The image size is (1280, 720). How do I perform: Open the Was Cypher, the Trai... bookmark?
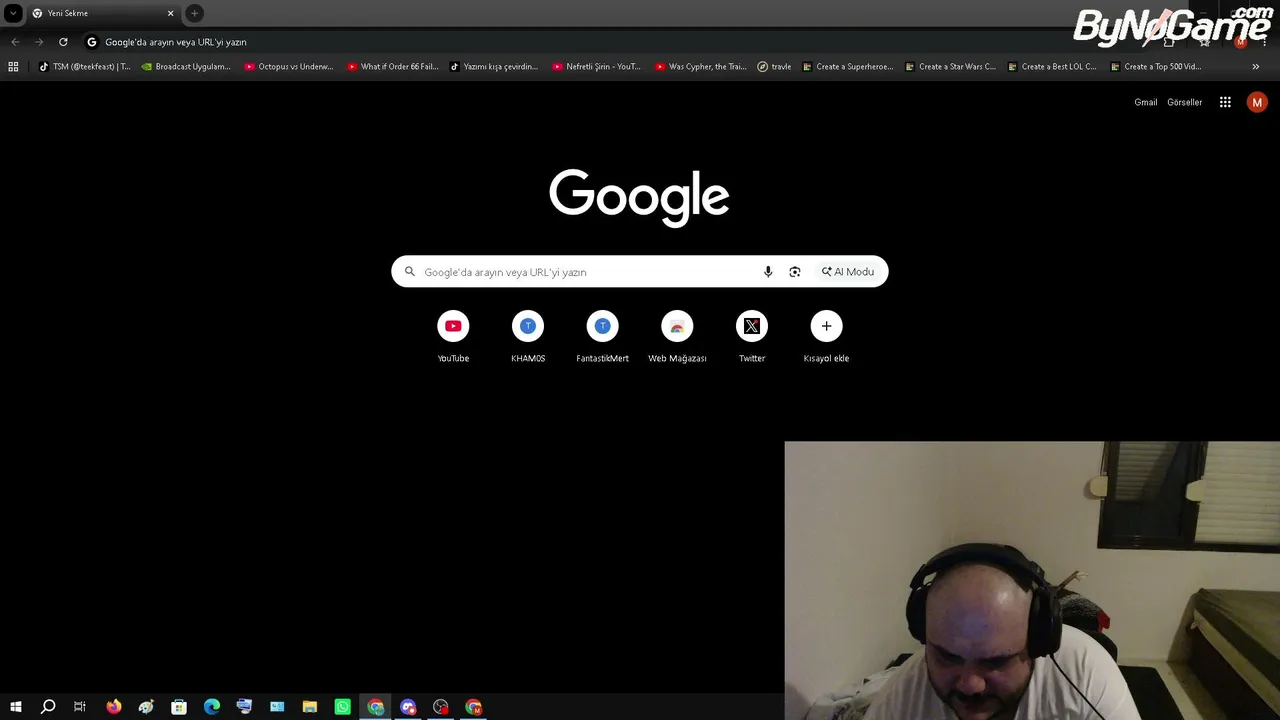click(701, 67)
